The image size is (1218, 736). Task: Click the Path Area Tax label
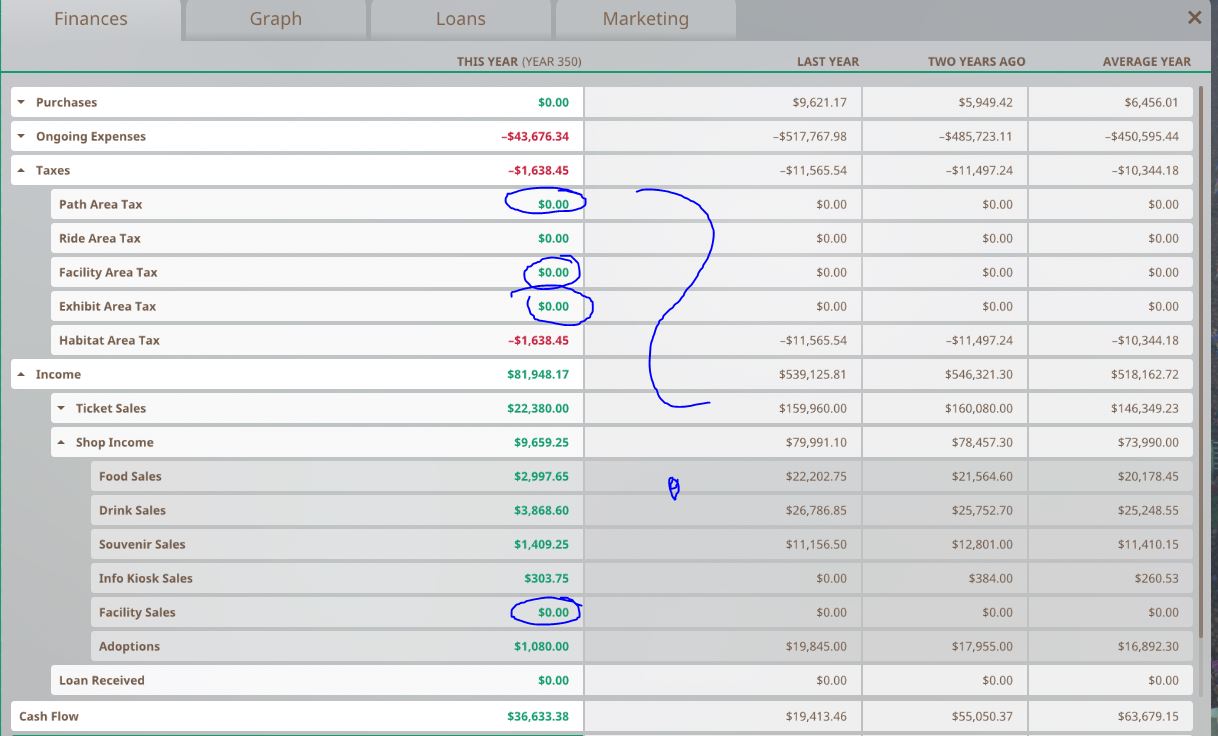point(100,204)
